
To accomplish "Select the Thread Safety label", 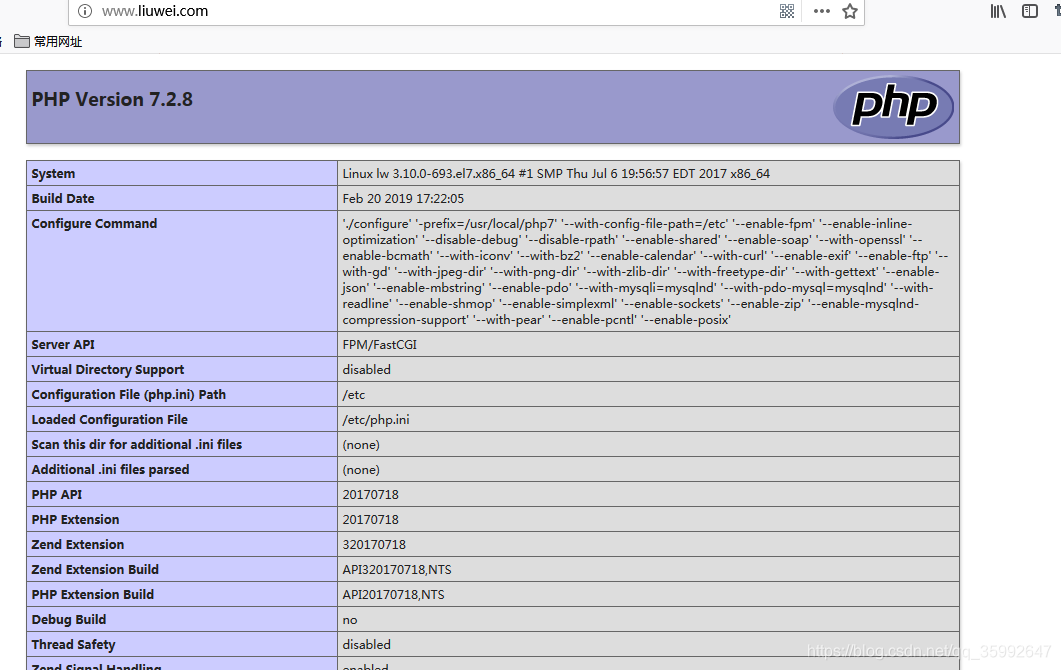I will tap(74, 645).
